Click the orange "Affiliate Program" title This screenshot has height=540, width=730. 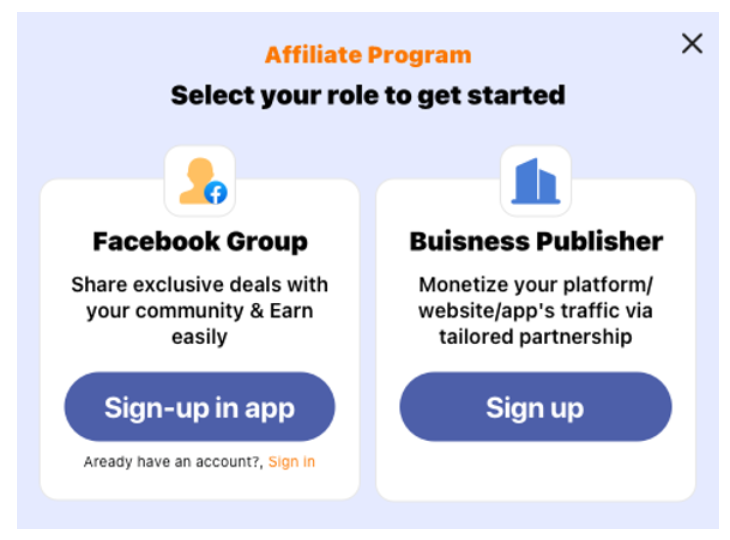click(367, 55)
